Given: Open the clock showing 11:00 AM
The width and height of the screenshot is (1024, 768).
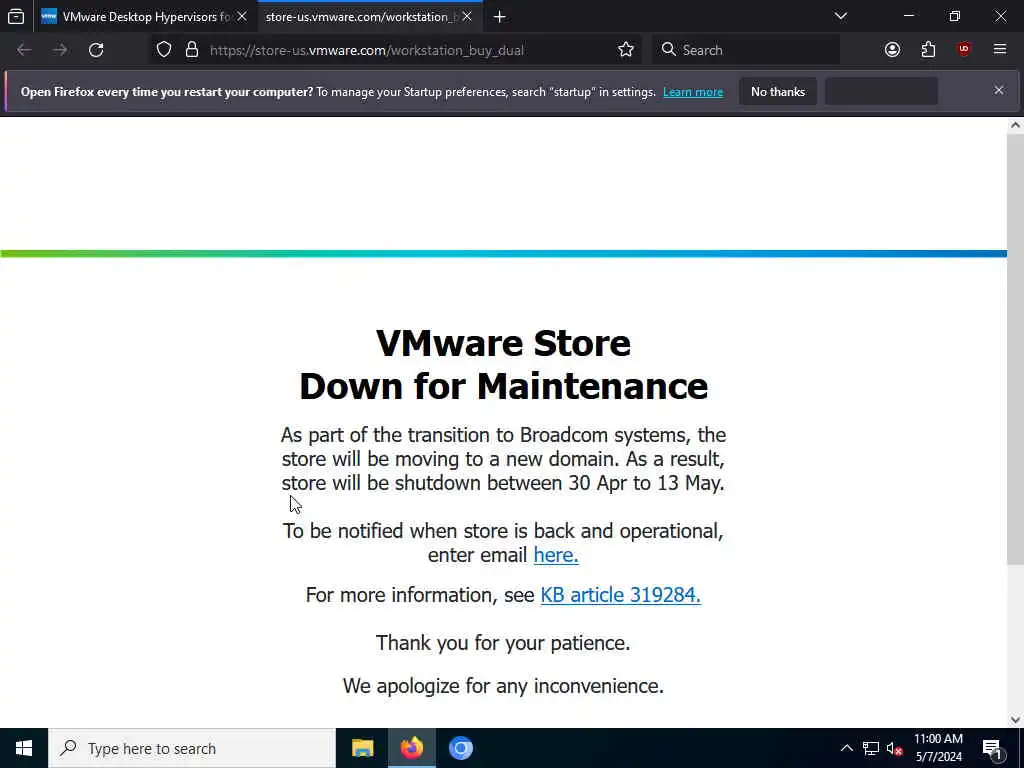Looking at the screenshot, I should (938, 748).
